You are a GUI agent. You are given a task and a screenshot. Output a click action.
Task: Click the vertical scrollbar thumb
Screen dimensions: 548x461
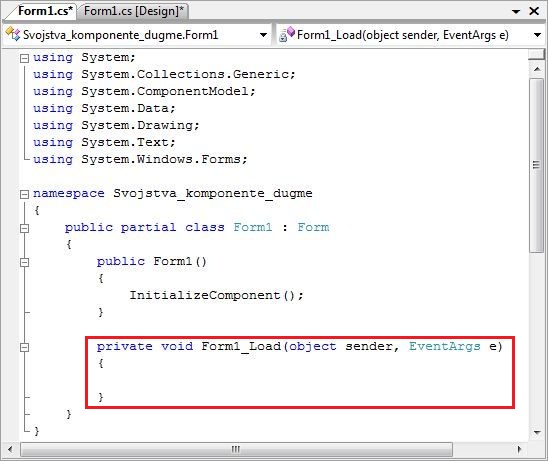point(536,165)
